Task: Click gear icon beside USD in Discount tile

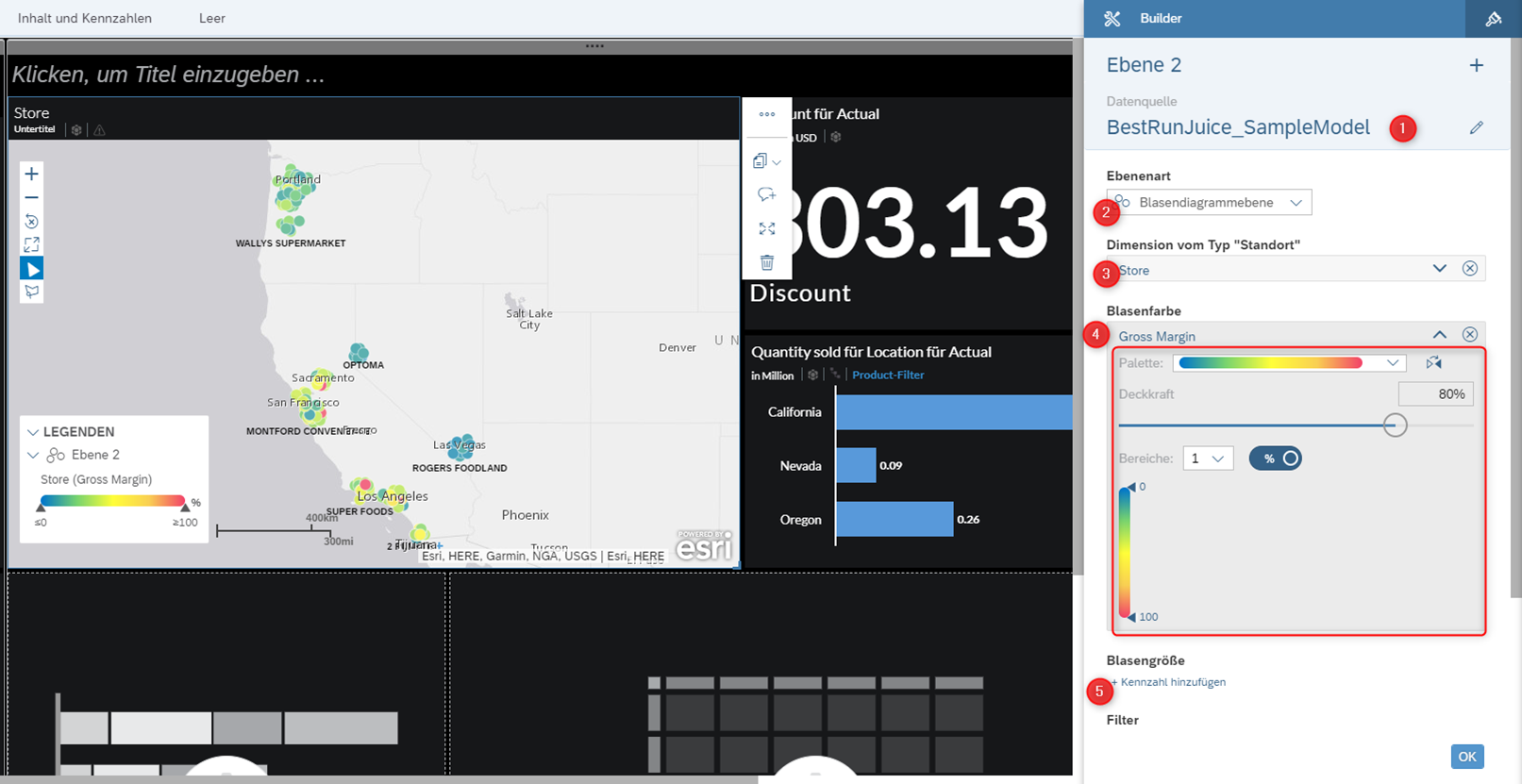Action: tap(835, 137)
